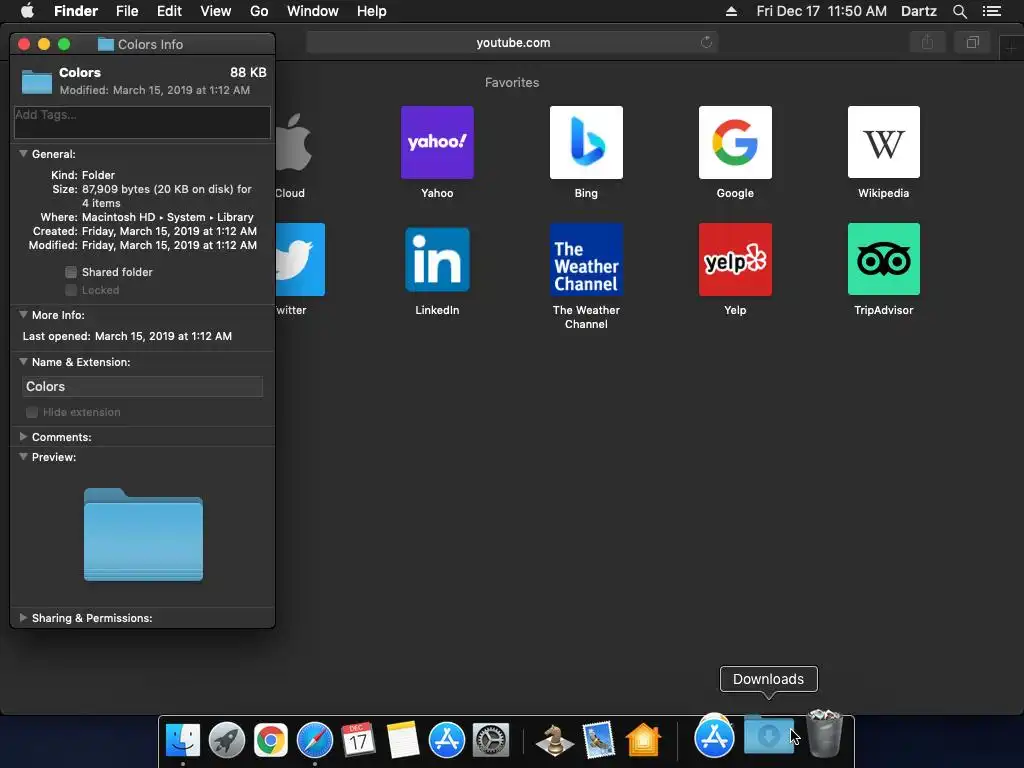Click the youtube.com address bar
The height and width of the screenshot is (768, 1024).
513,42
